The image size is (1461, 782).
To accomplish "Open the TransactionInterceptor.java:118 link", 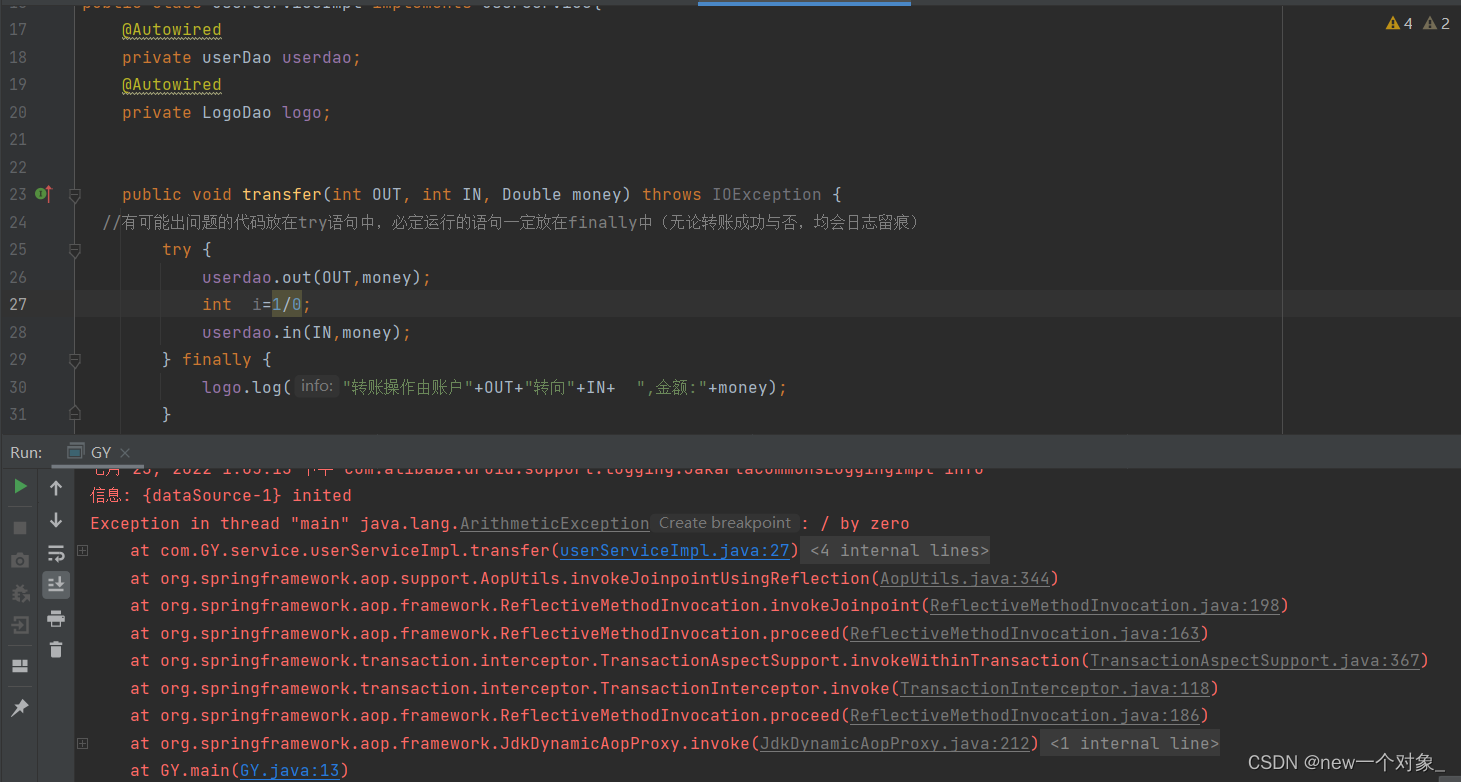I will 1054,688.
